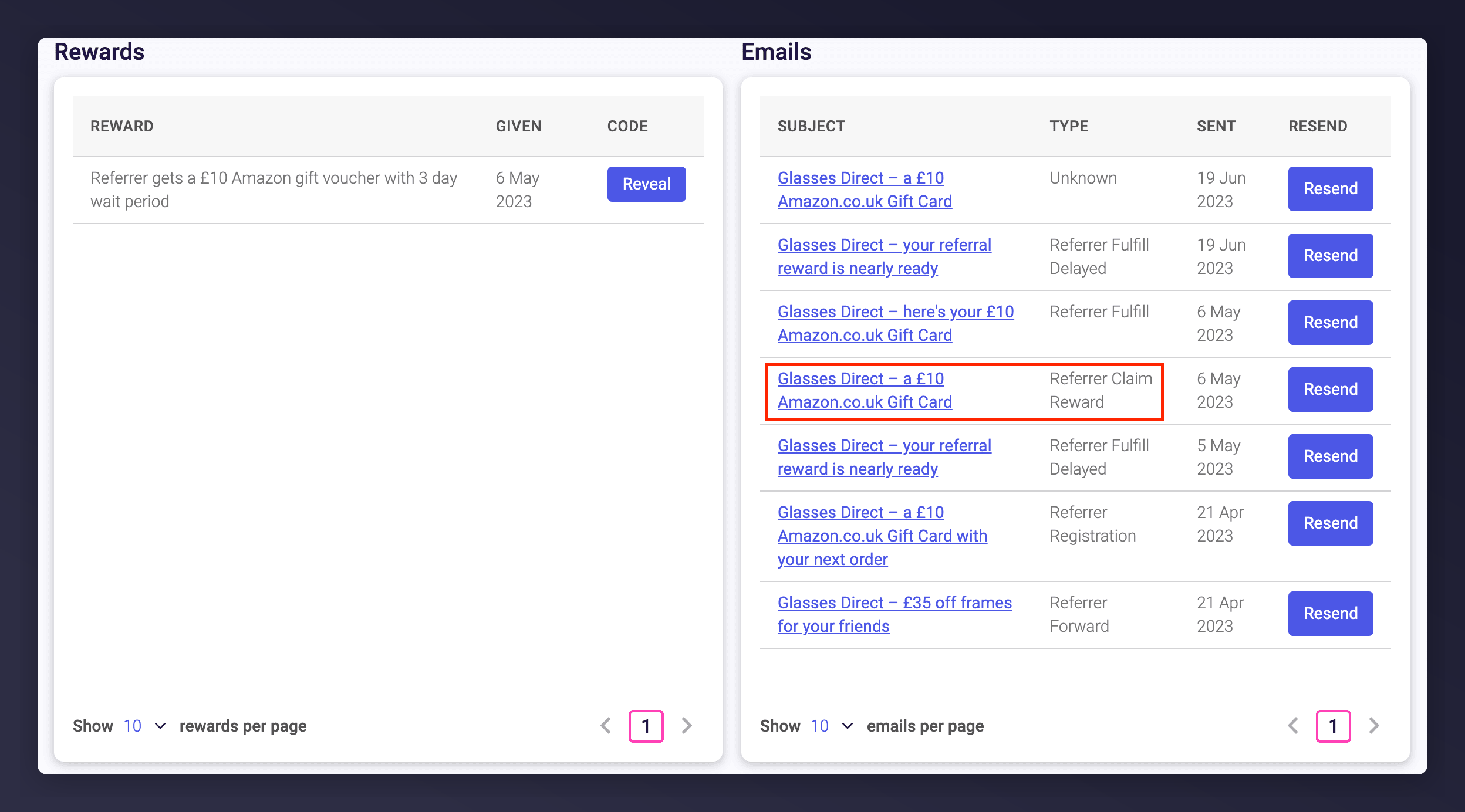1465x812 pixels.
Task: Go to next emails page arrow
Action: [x=1373, y=726]
